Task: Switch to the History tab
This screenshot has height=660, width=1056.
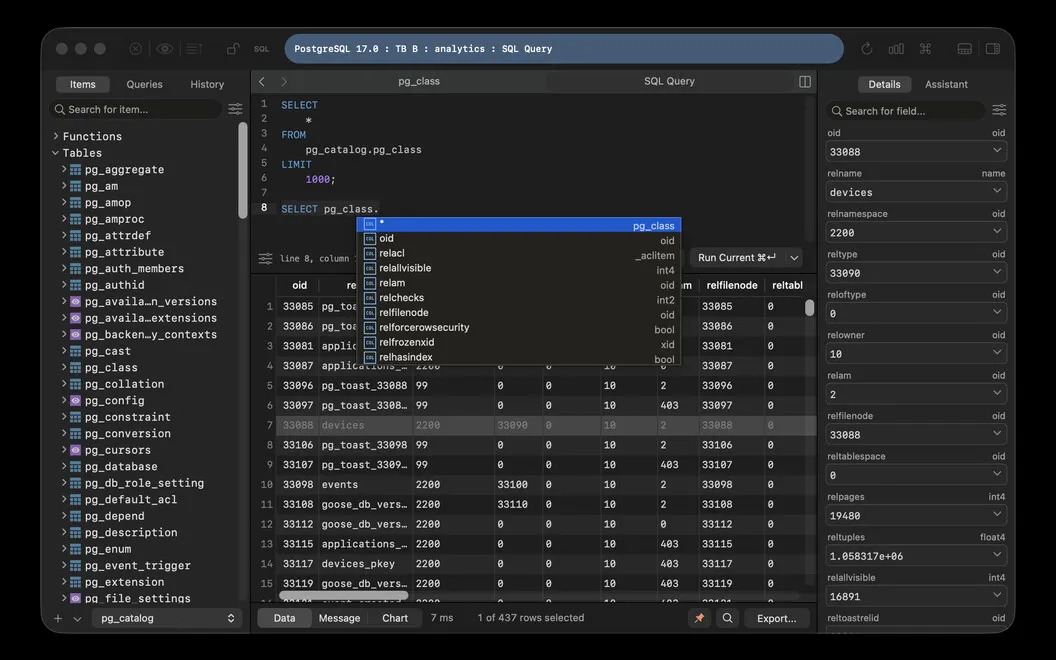Action: (x=207, y=84)
